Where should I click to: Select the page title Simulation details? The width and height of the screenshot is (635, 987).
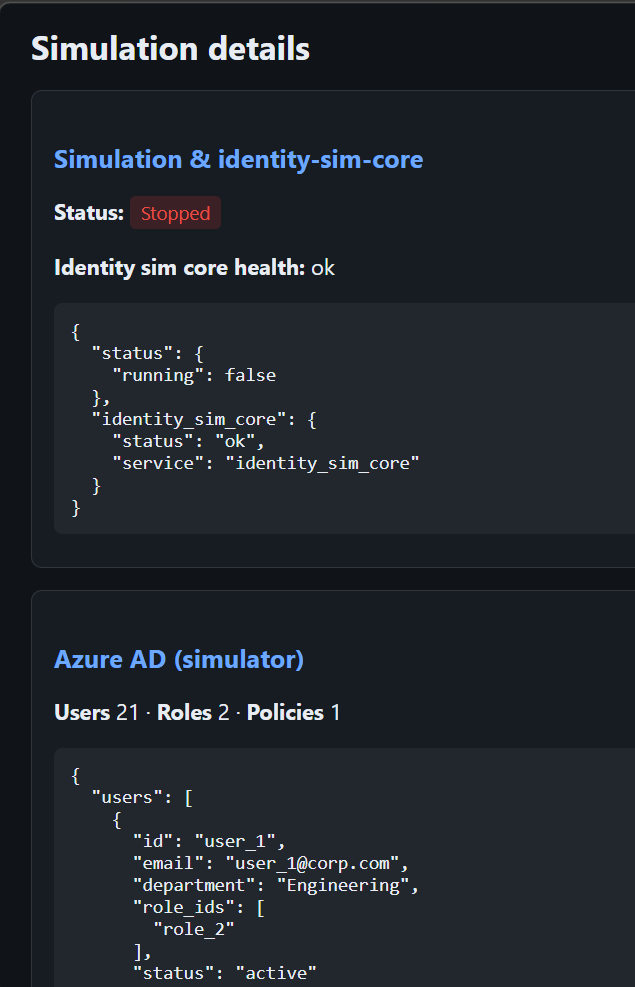(170, 48)
